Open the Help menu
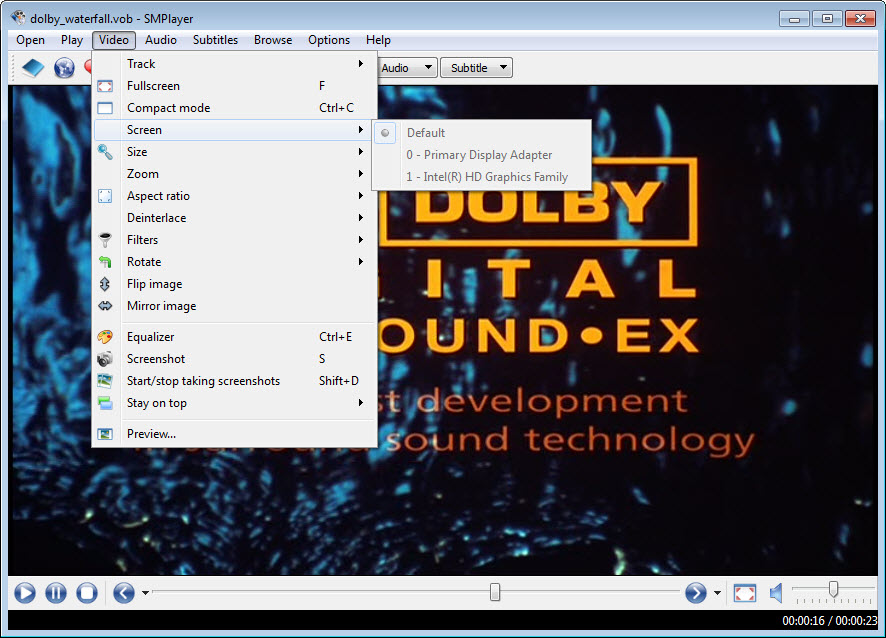Image resolution: width=886 pixels, height=638 pixels. (378, 40)
